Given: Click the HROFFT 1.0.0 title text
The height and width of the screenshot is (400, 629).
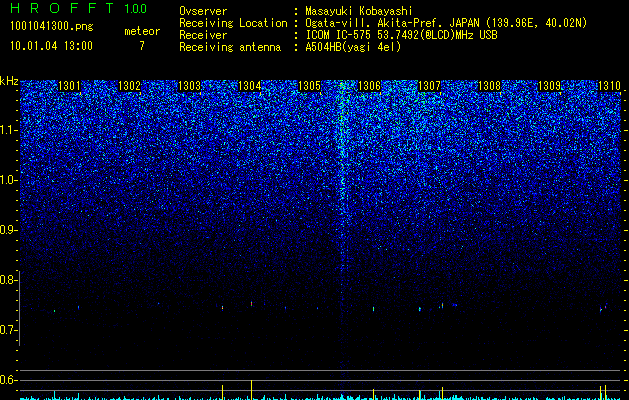Looking at the screenshot, I should click(78, 8).
